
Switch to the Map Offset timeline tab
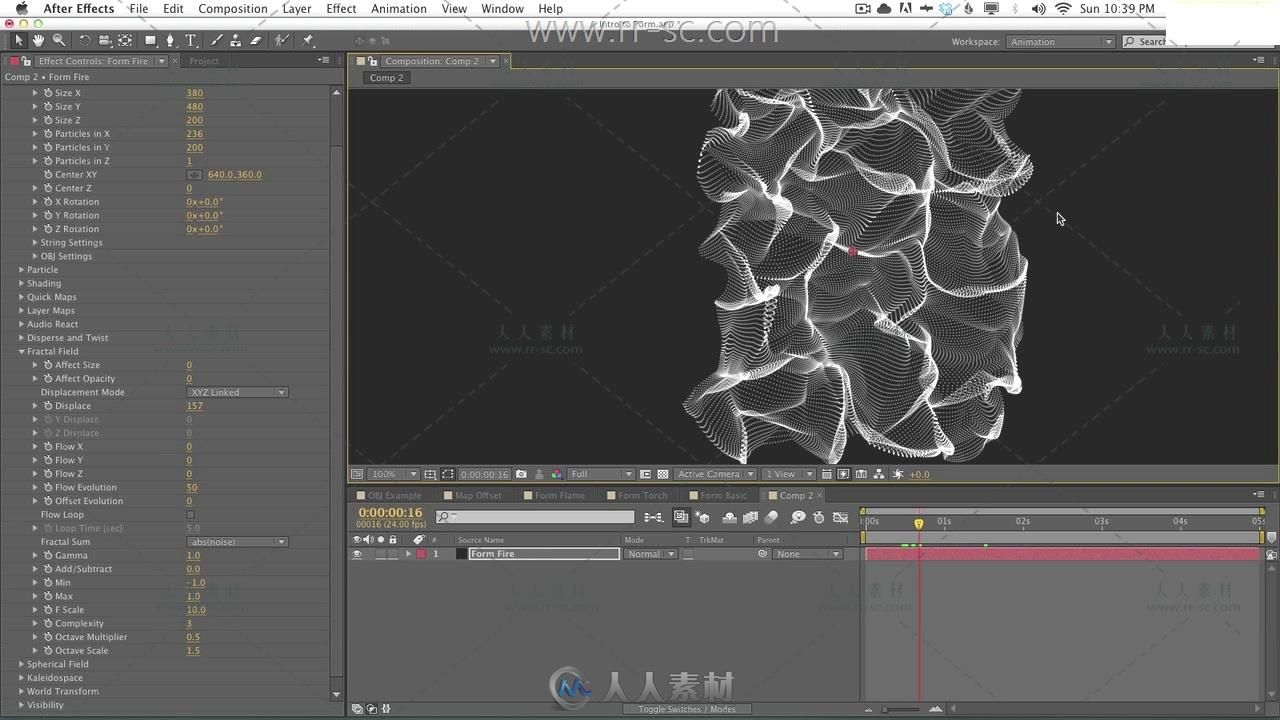(478, 496)
